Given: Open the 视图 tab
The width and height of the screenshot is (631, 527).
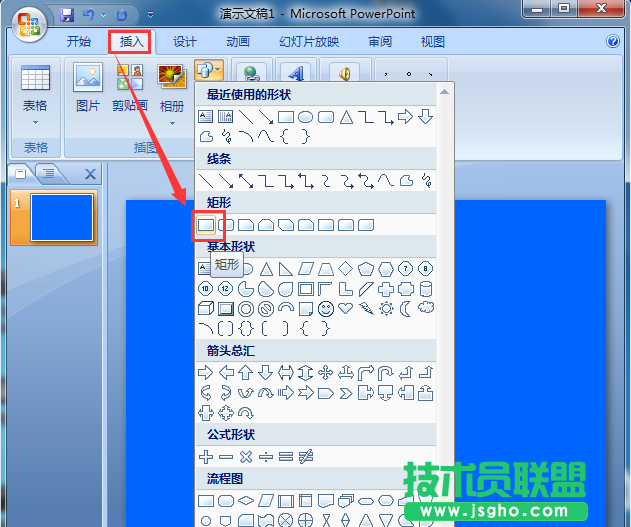Looking at the screenshot, I should (x=433, y=41).
